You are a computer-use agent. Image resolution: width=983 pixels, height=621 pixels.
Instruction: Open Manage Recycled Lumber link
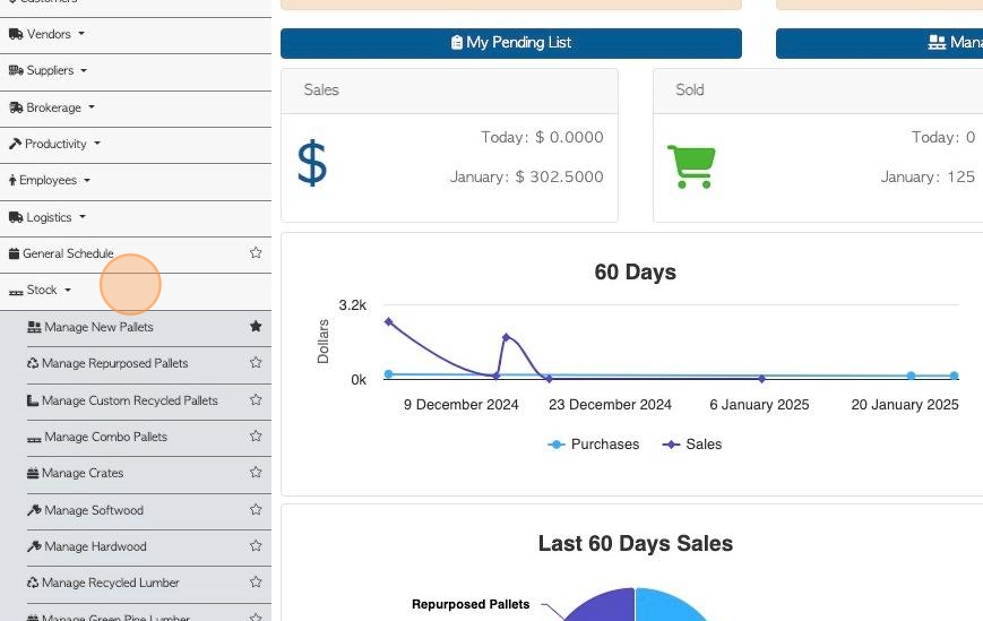(x=110, y=583)
